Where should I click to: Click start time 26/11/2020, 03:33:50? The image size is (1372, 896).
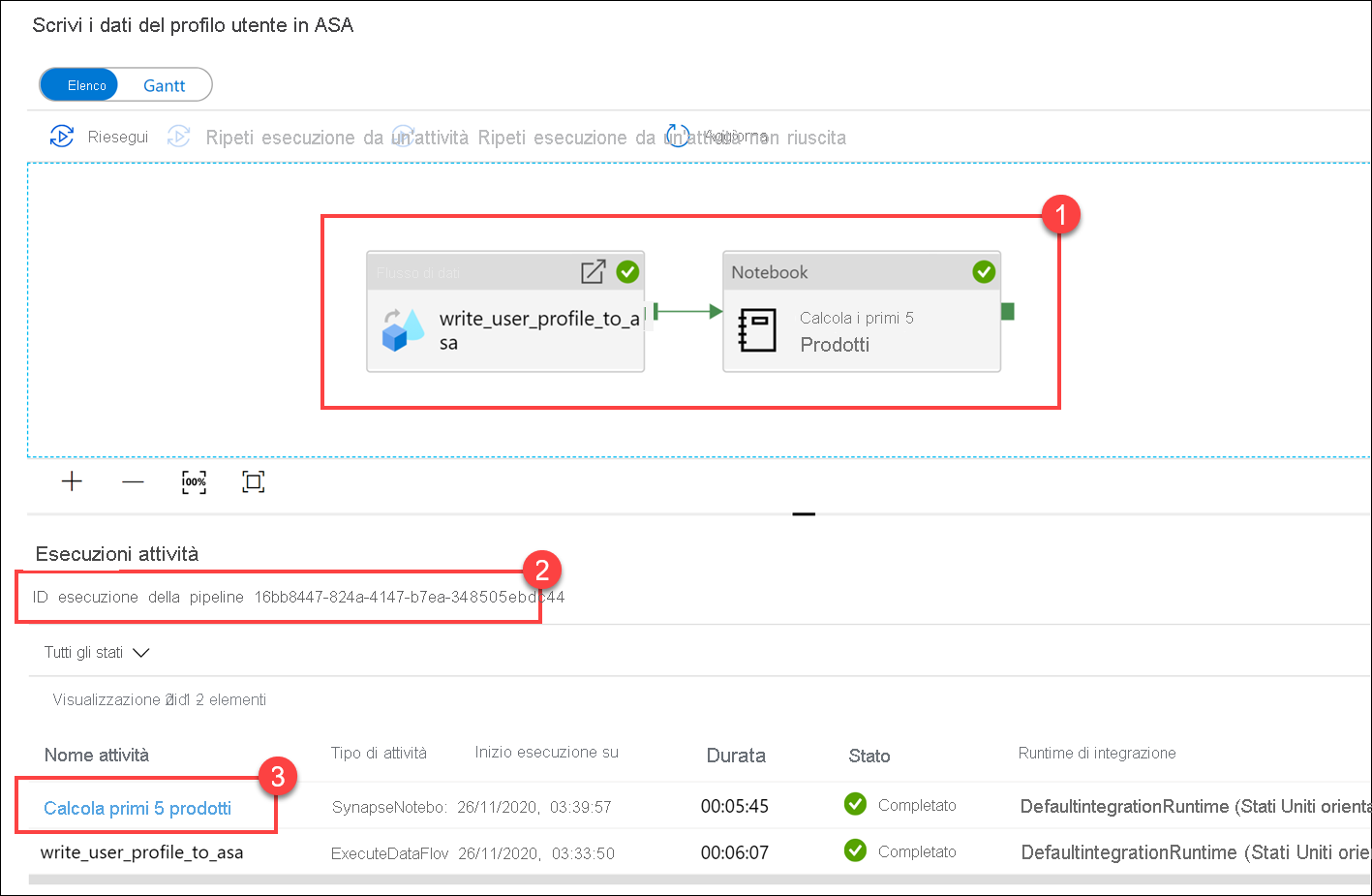[x=536, y=853]
